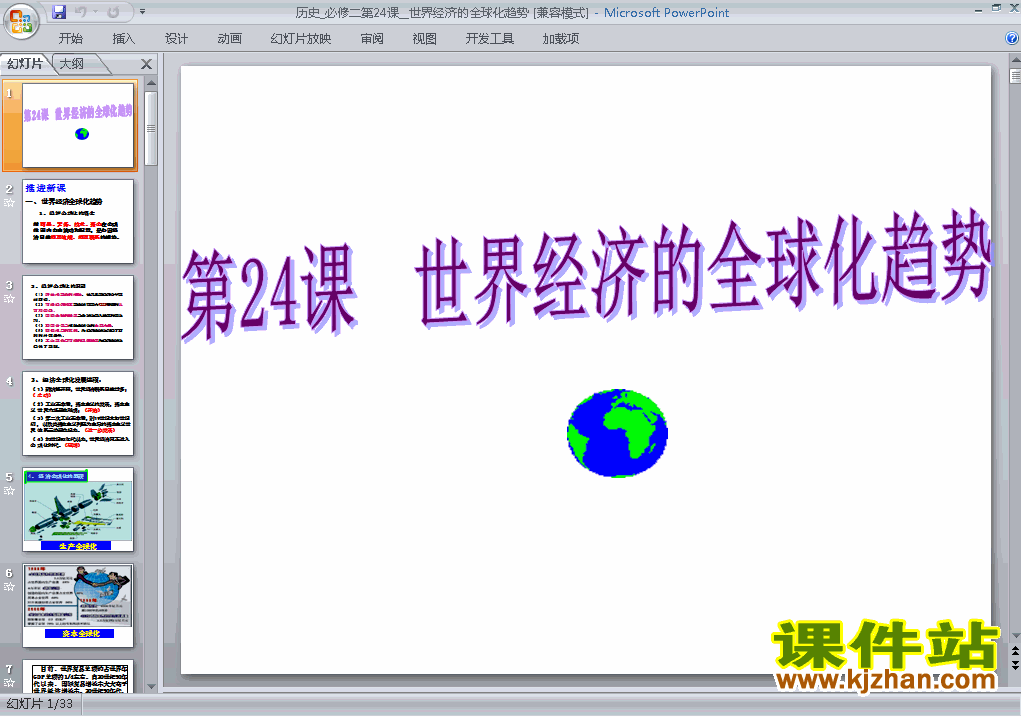Play animations using slide 6 star icon
Viewport: 1021px width, 717px height.
[9, 587]
